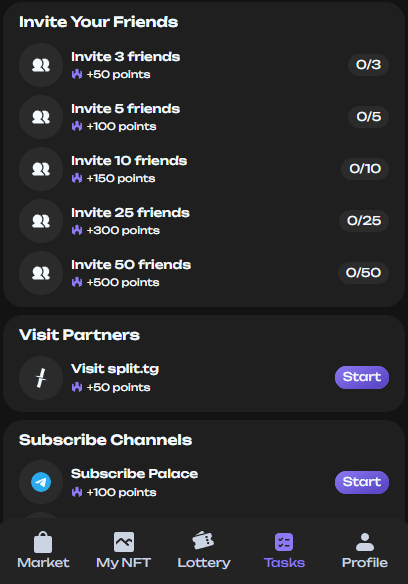
Task: Click the 0/10 progress badge
Action: (365, 169)
